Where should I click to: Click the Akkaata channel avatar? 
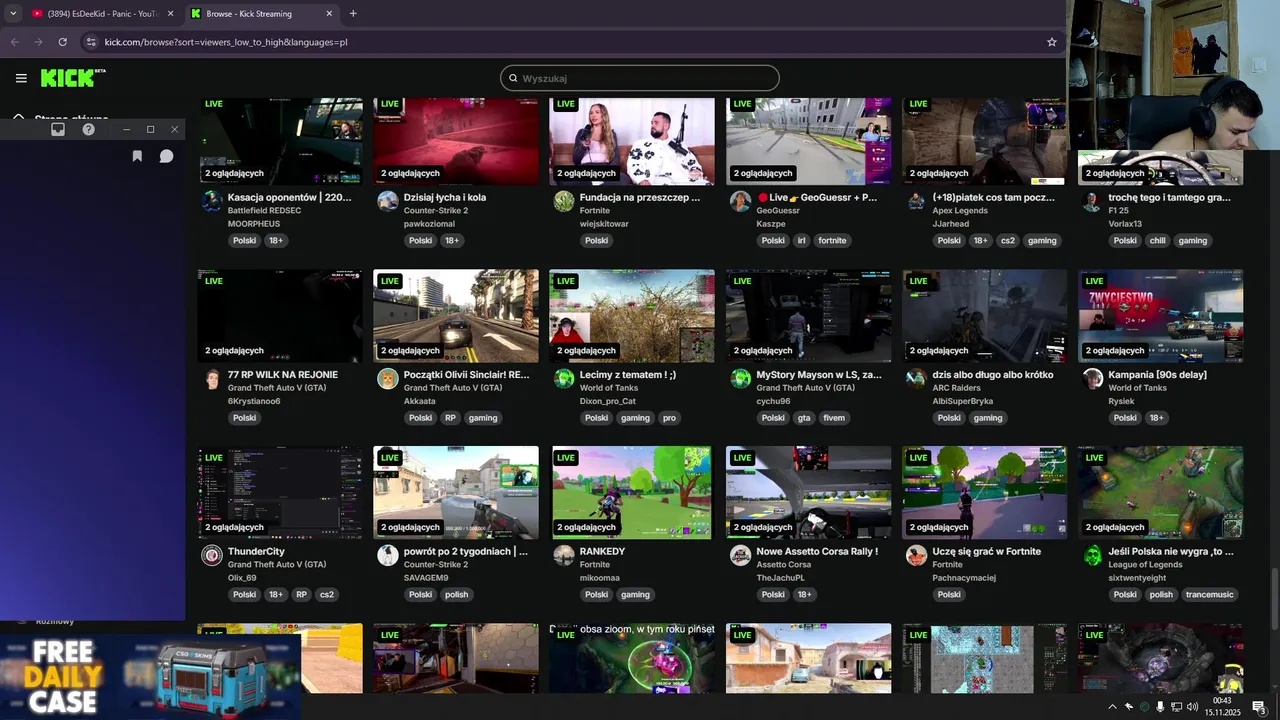[387, 379]
